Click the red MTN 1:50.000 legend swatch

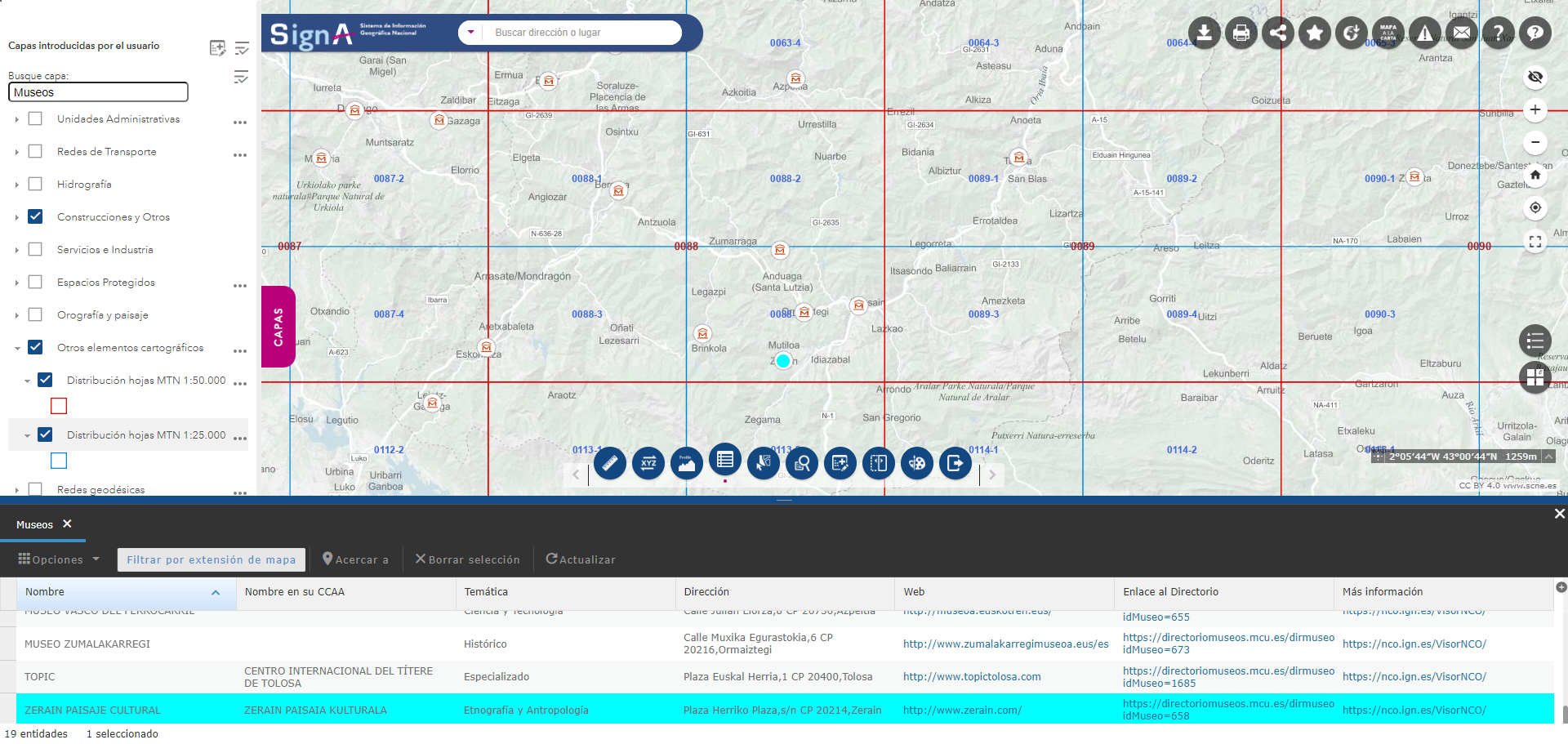tap(59, 406)
